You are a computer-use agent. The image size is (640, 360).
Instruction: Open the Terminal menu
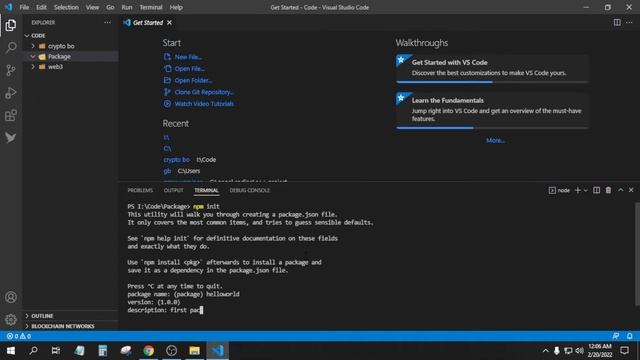pyautogui.click(x=151, y=7)
